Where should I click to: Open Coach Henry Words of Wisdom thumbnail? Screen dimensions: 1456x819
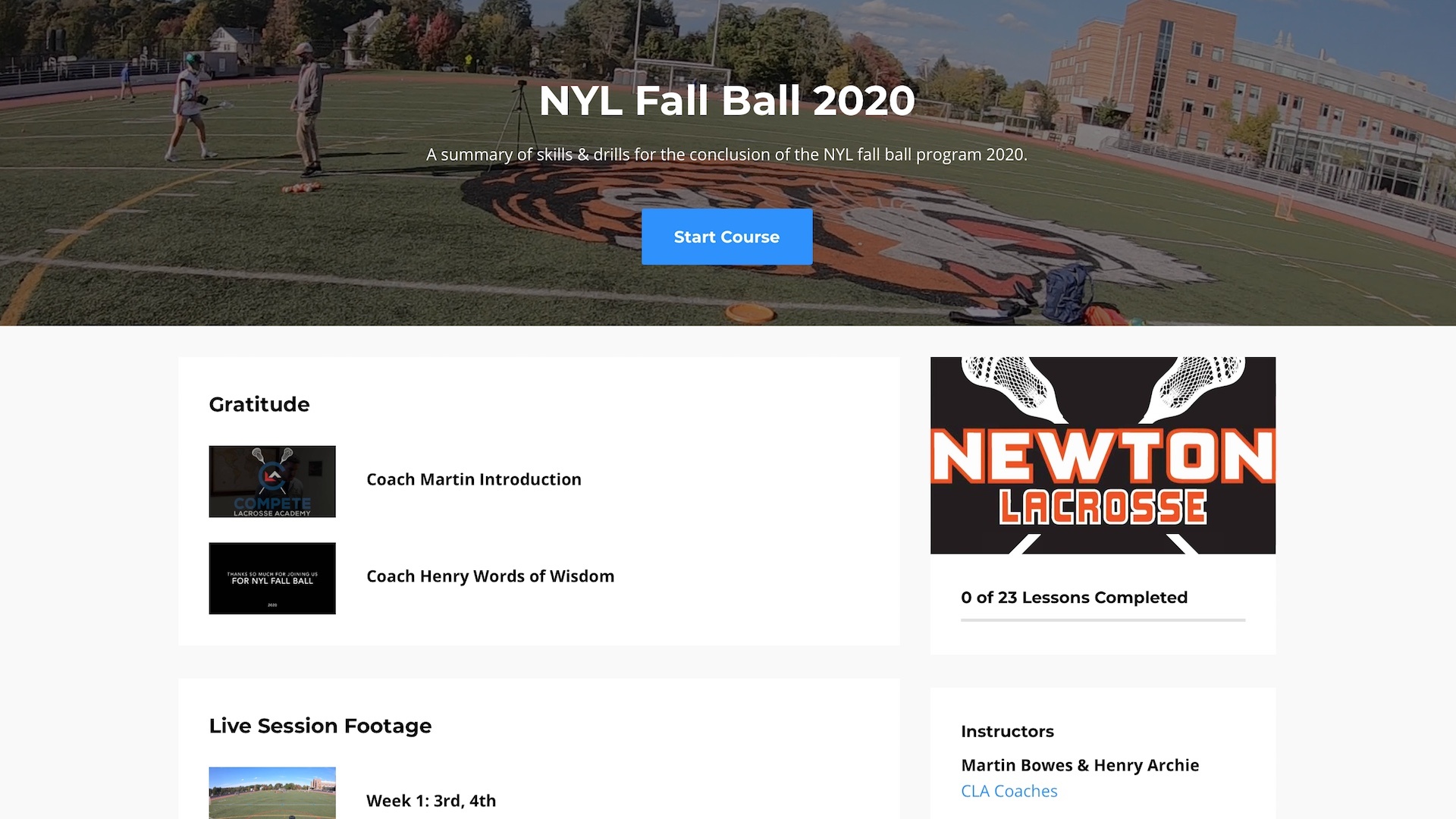pos(272,579)
